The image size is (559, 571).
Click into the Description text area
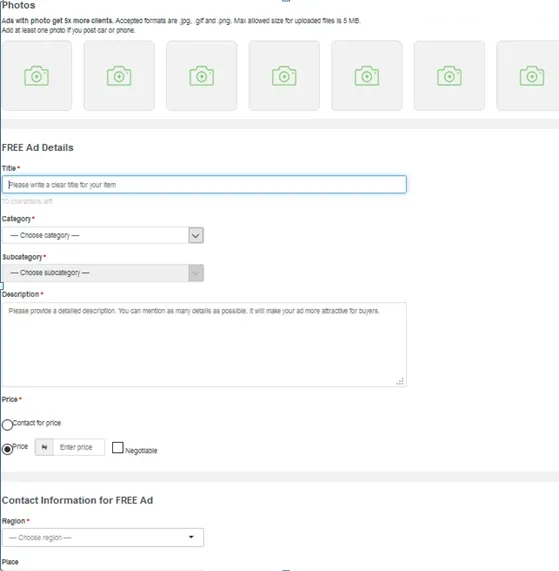point(204,344)
